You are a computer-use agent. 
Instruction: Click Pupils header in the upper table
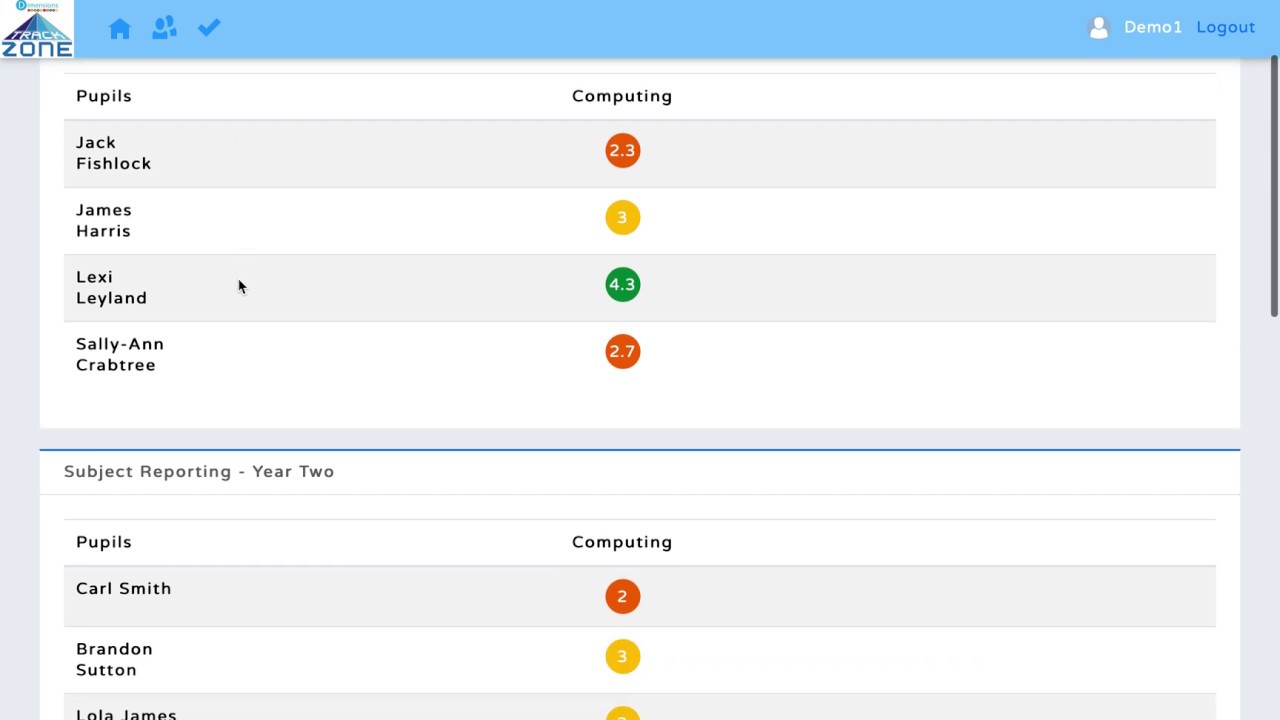(x=104, y=96)
